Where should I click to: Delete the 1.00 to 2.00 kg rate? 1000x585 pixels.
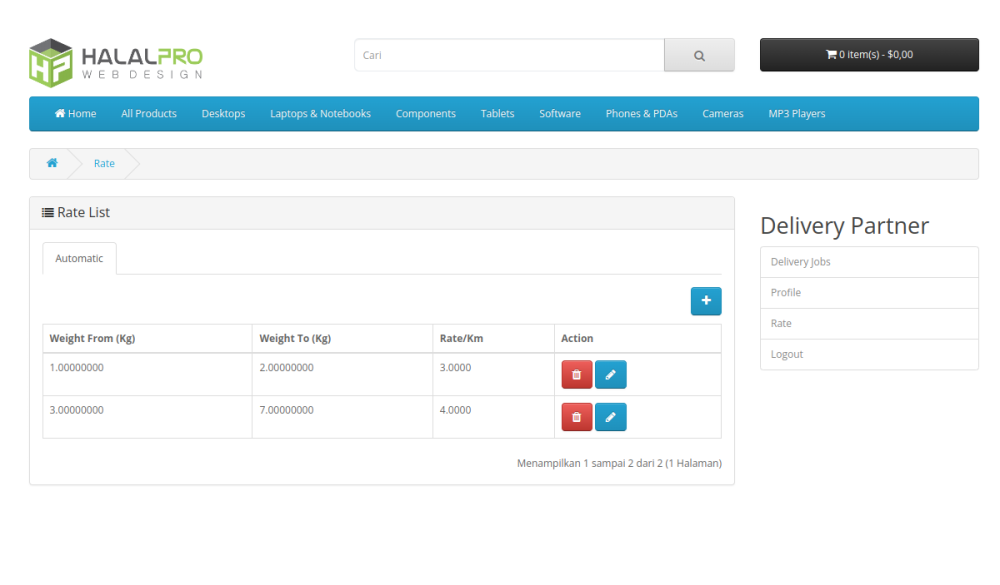click(x=576, y=375)
